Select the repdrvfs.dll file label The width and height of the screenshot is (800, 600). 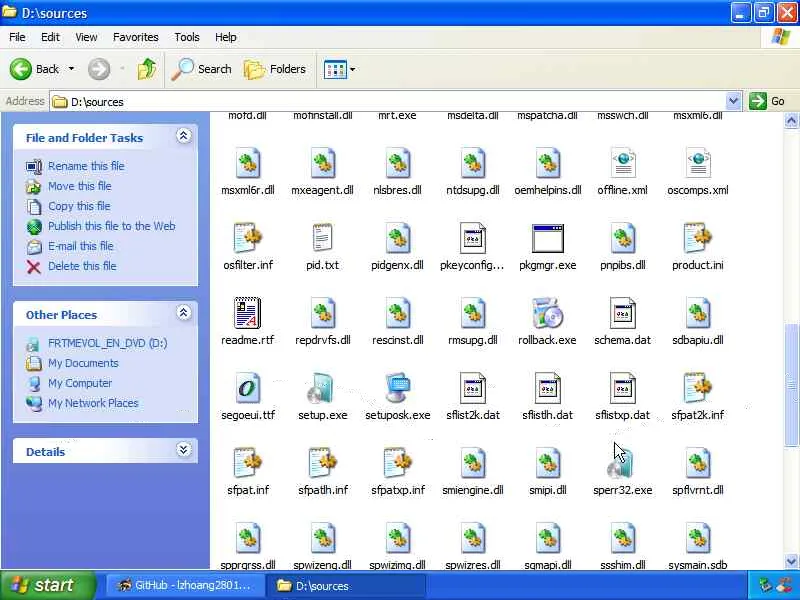[322, 340]
